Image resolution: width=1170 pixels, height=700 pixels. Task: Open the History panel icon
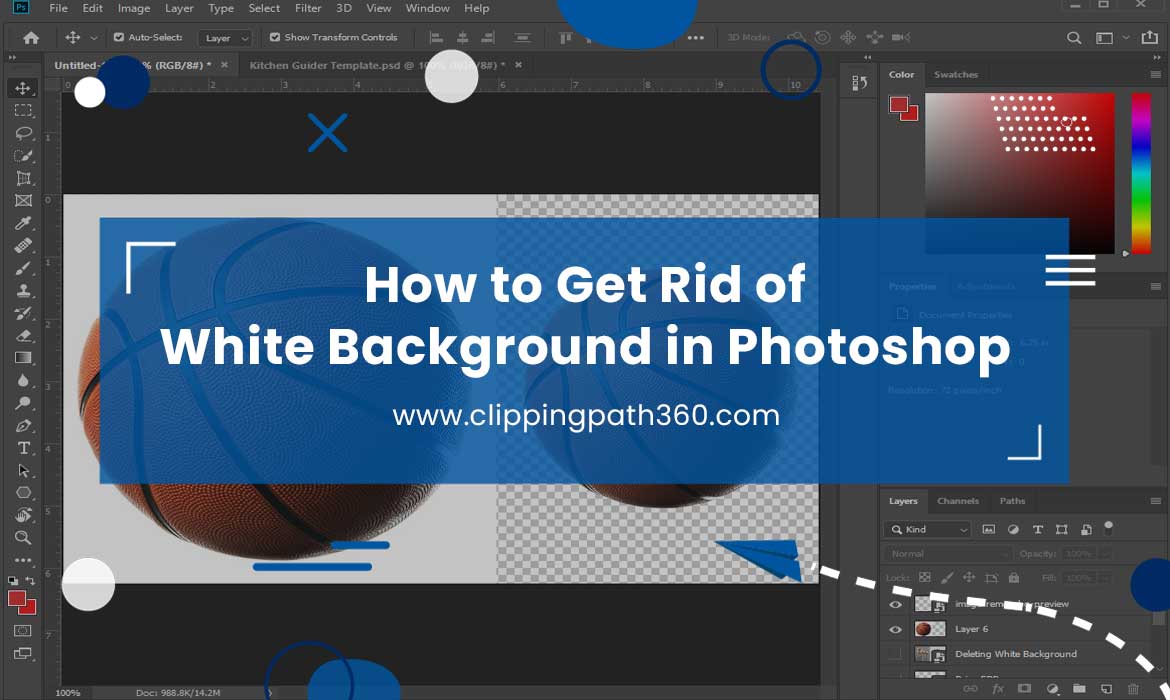[x=859, y=84]
